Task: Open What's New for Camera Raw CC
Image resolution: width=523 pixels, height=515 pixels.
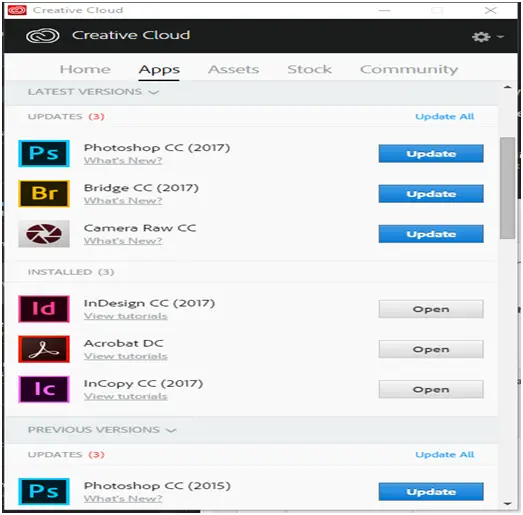Action: (123, 240)
